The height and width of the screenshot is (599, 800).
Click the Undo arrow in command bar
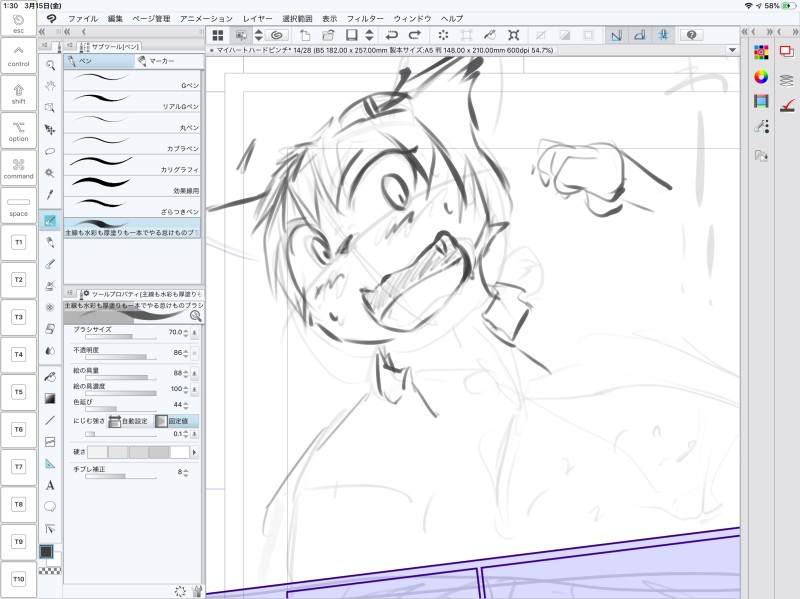click(392, 35)
